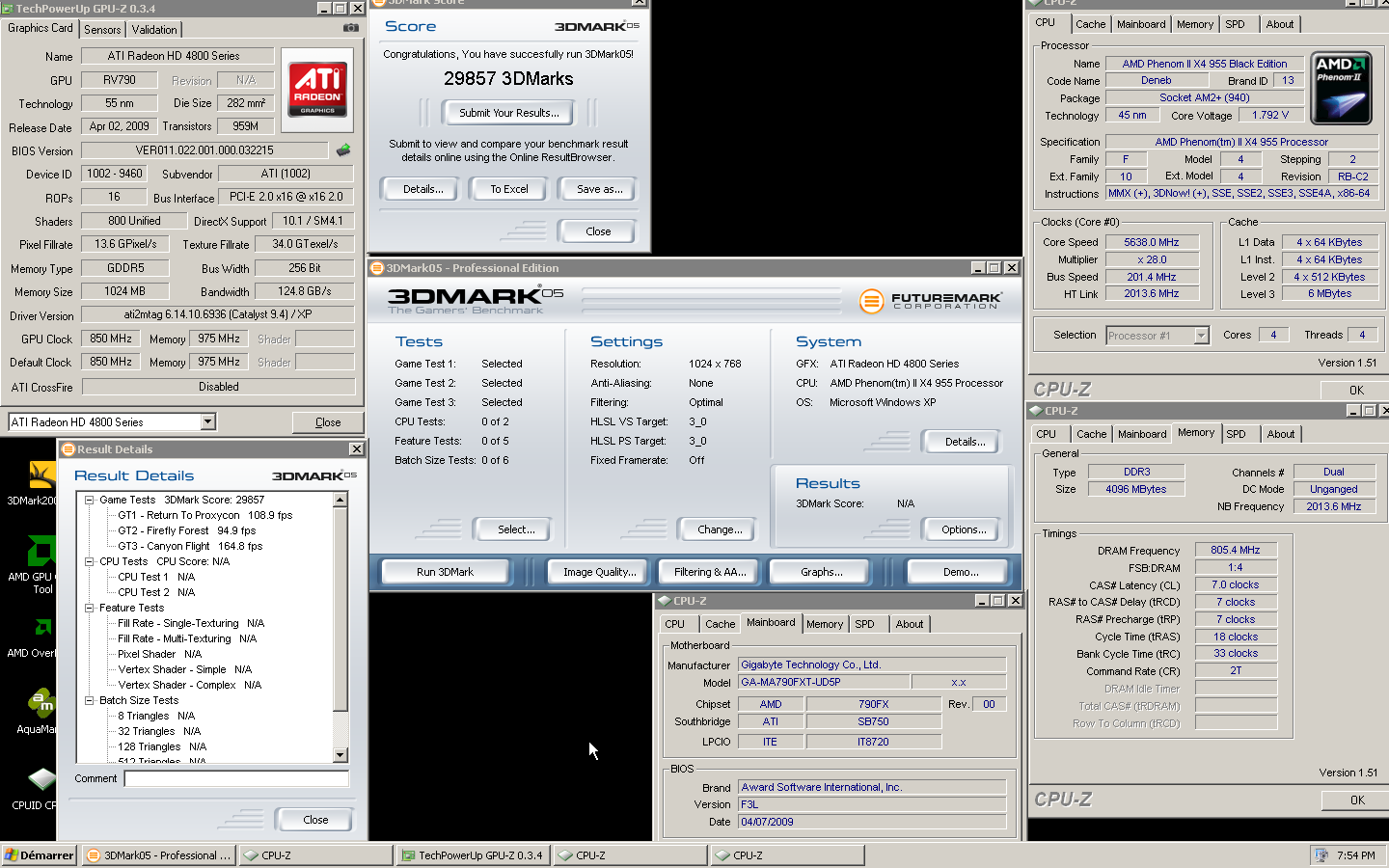This screenshot has width=1389, height=868.
Task: Click the Futuremark Corporation logo
Action: pos(931,301)
